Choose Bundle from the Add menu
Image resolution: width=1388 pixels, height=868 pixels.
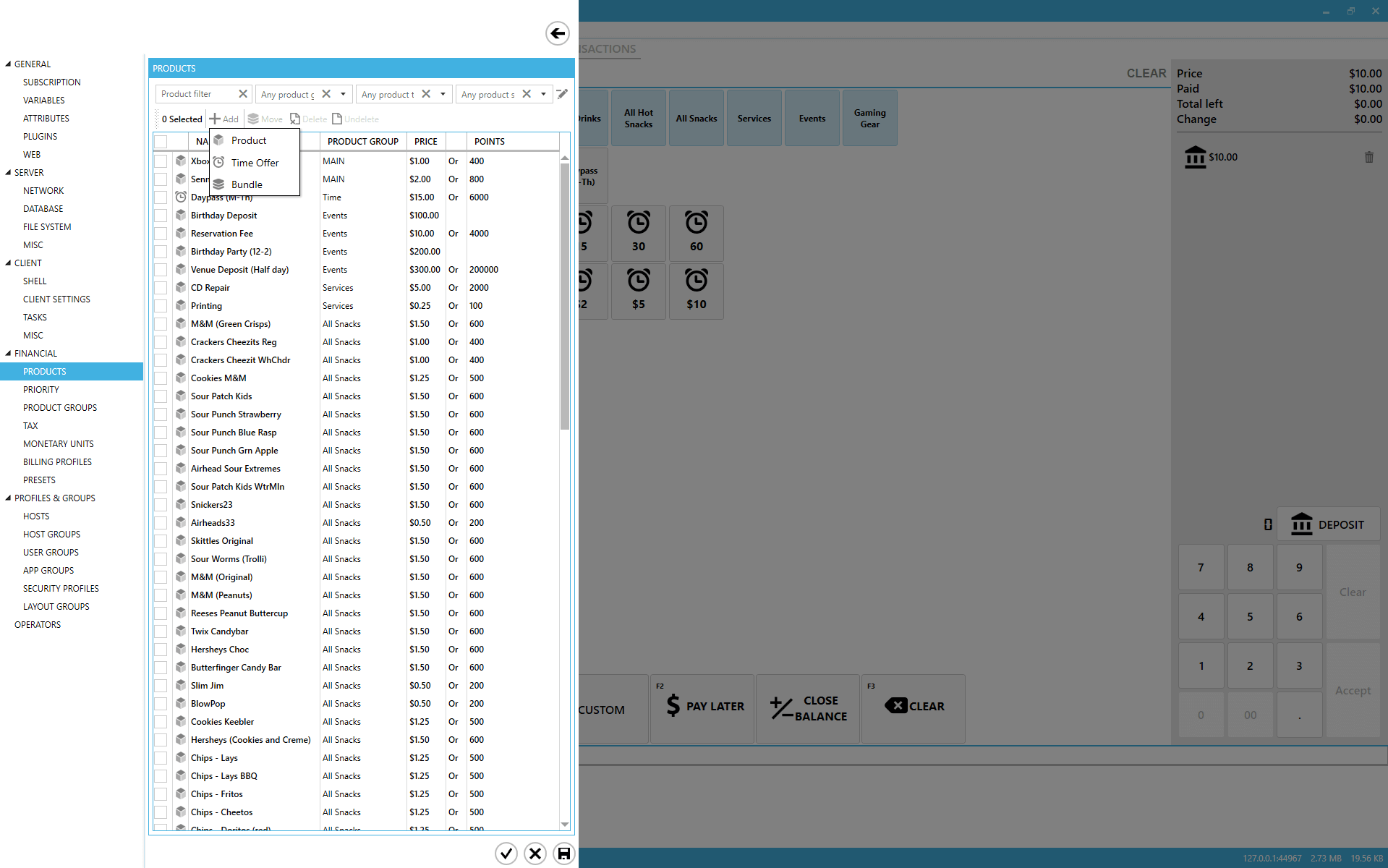click(x=247, y=184)
